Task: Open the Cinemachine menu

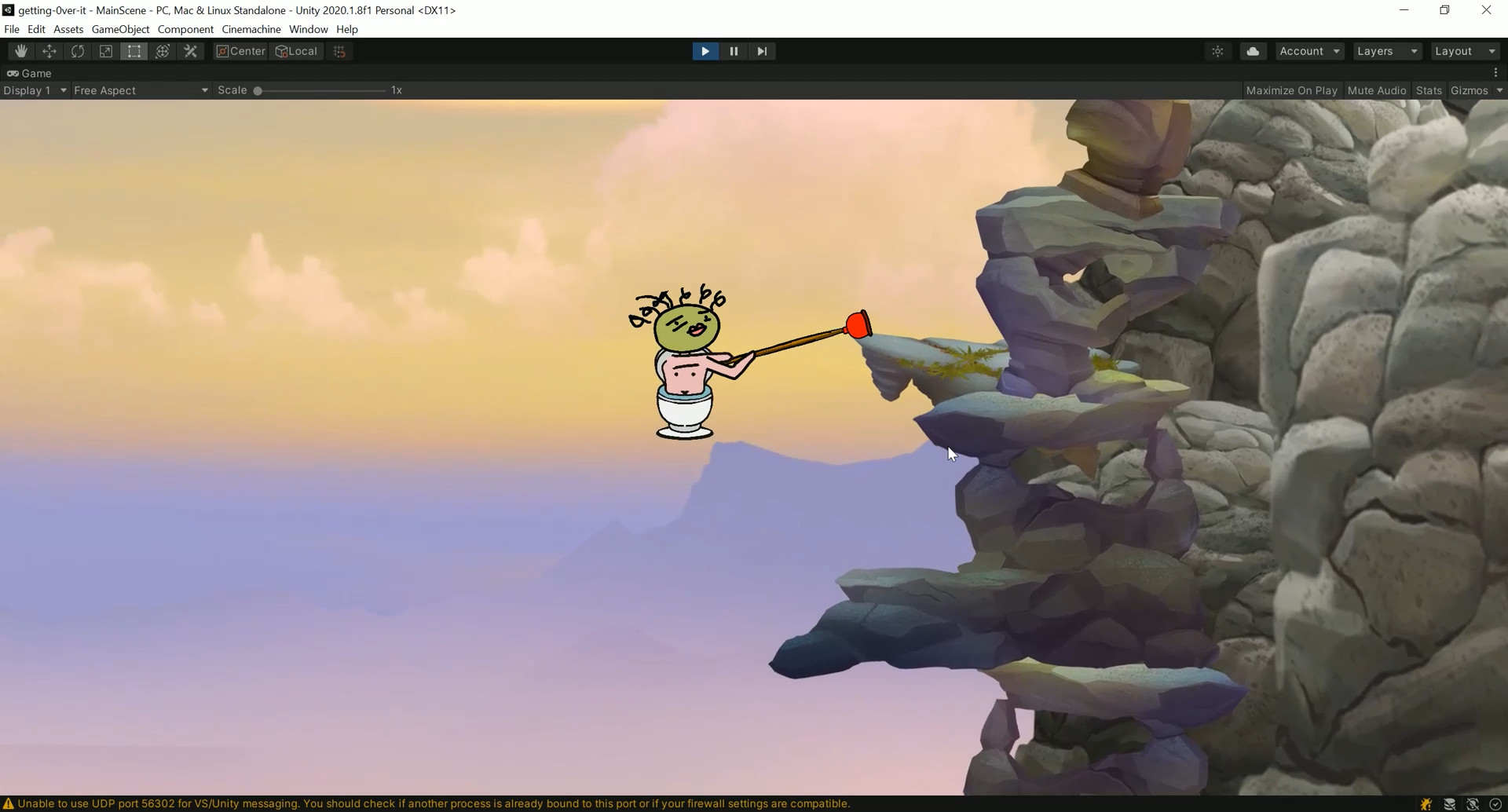Action: pos(251,29)
